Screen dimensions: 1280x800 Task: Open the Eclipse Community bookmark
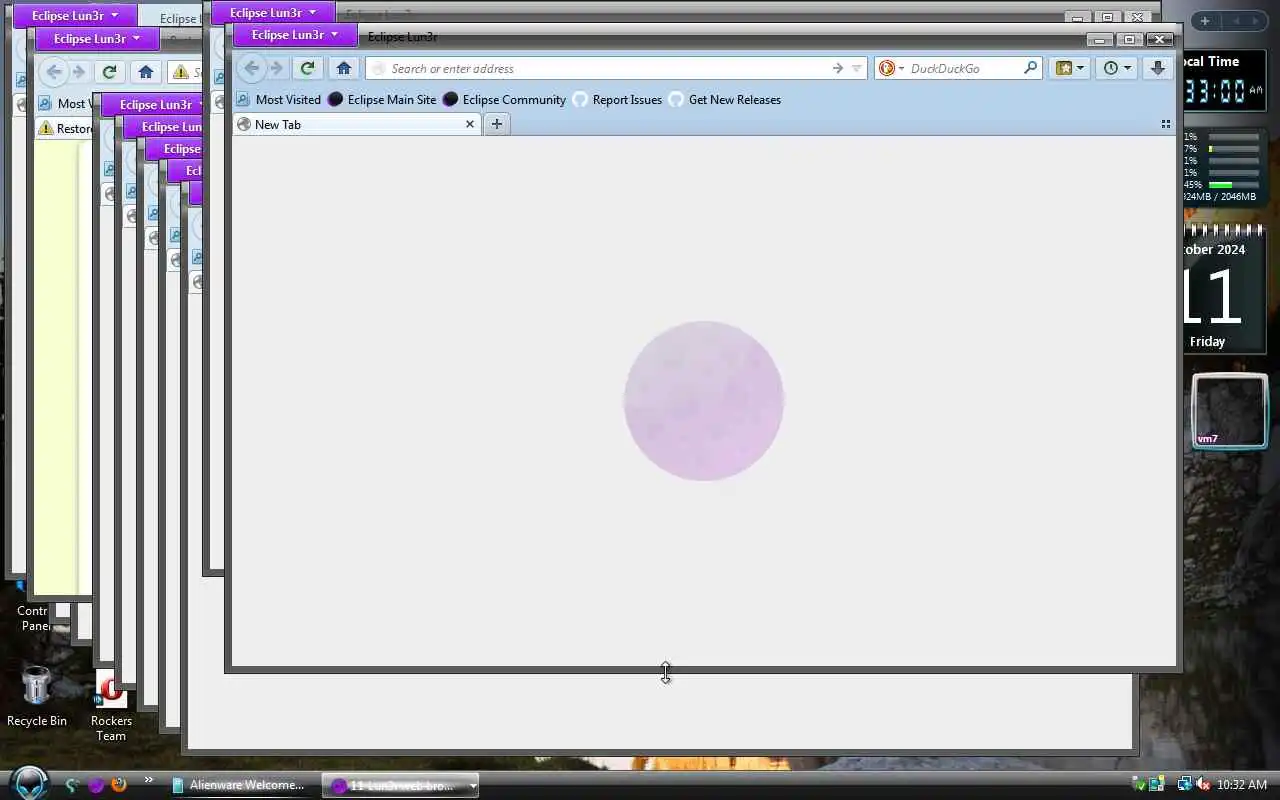(x=505, y=99)
